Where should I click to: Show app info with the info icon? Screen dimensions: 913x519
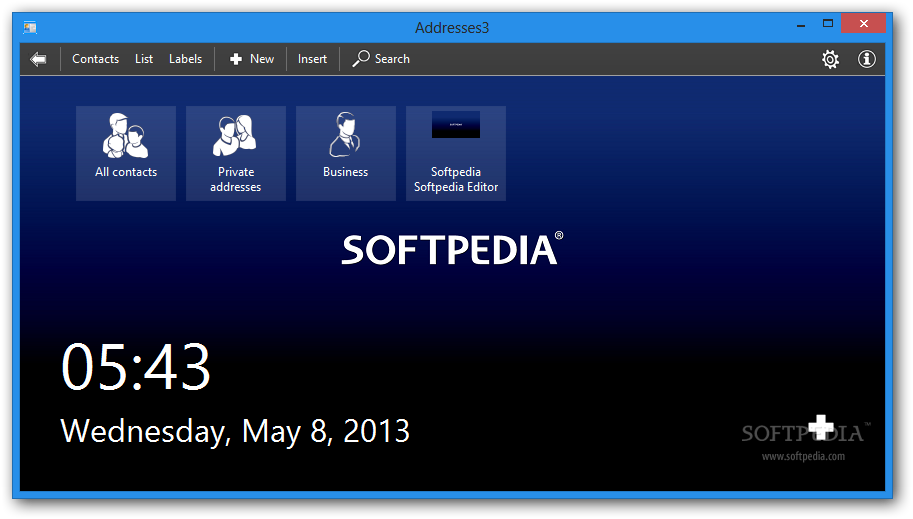point(866,59)
